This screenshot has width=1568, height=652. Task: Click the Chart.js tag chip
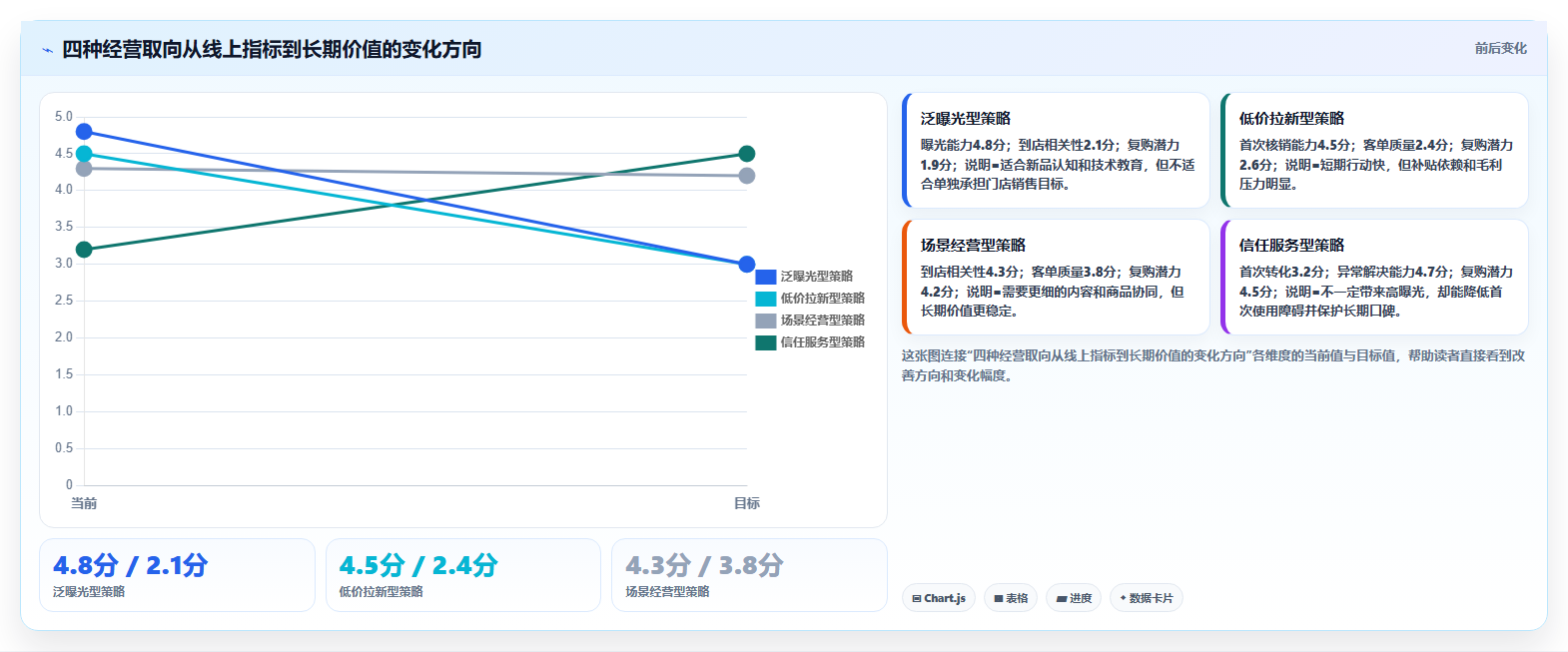click(939, 598)
